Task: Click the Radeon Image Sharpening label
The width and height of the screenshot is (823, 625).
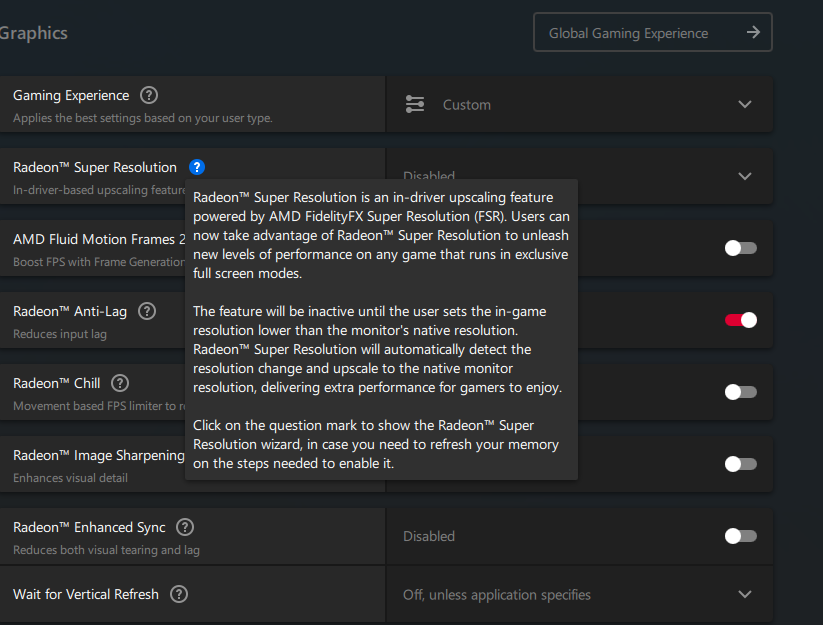Action: tap(99, 455)
